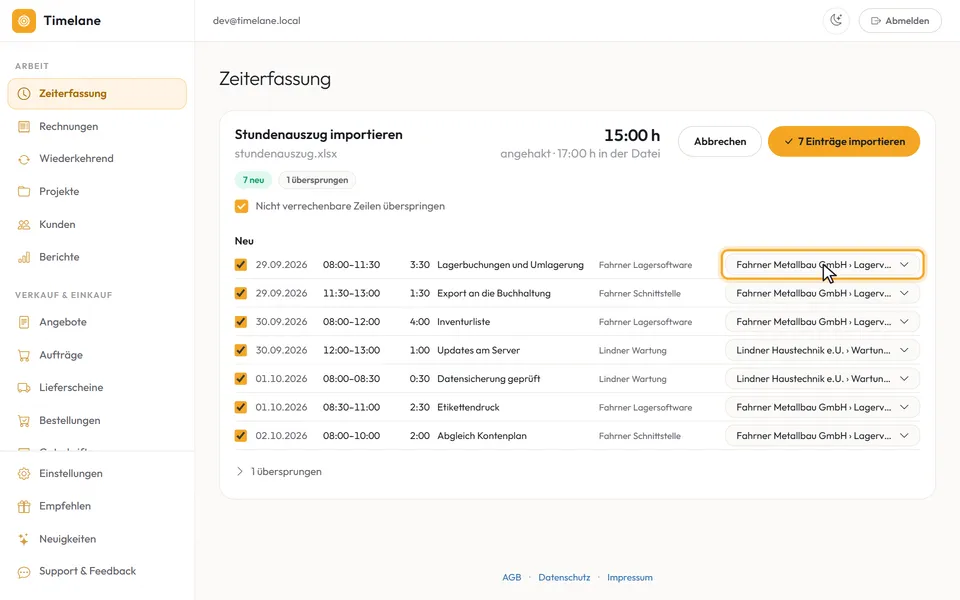
Task: Open Rechnungen via its sidebar icon
Action: (x=24, y=127)
